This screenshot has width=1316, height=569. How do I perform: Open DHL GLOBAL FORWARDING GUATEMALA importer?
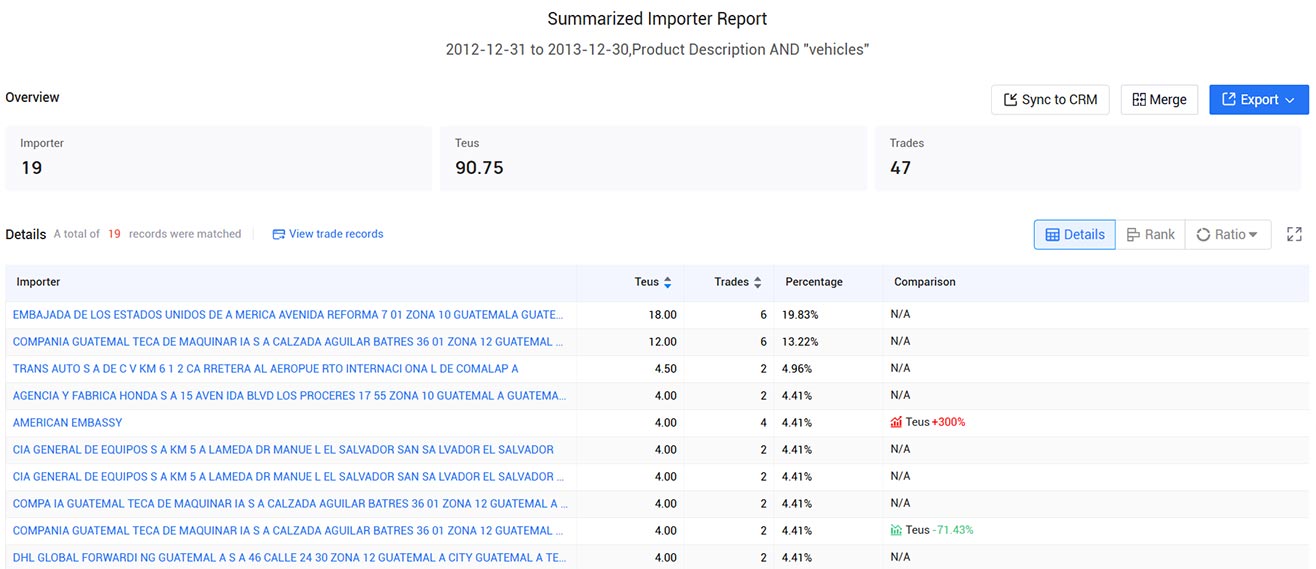coord(290,557)
